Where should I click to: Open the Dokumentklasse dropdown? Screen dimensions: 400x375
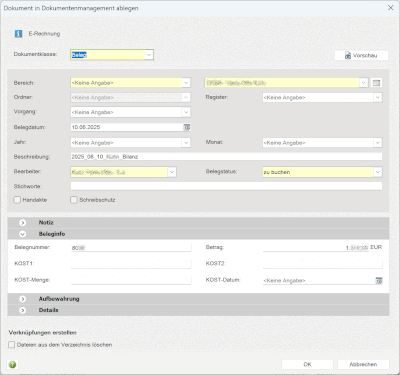click(x=149, y=55)
